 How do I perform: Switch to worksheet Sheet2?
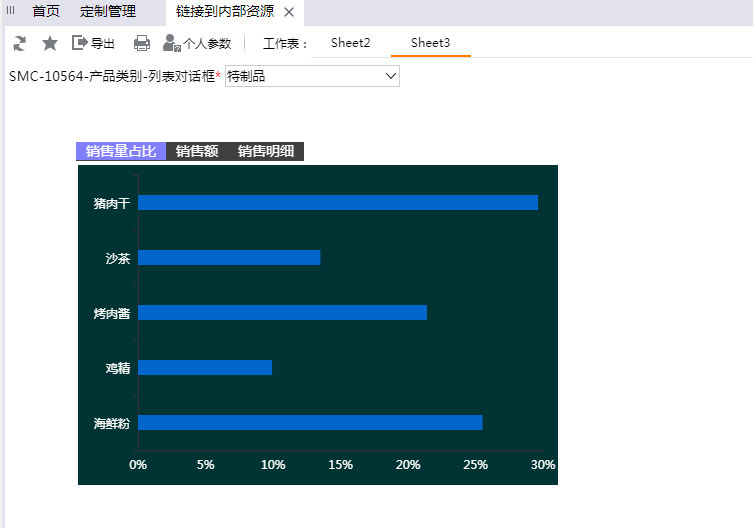(x=351, y=43)
